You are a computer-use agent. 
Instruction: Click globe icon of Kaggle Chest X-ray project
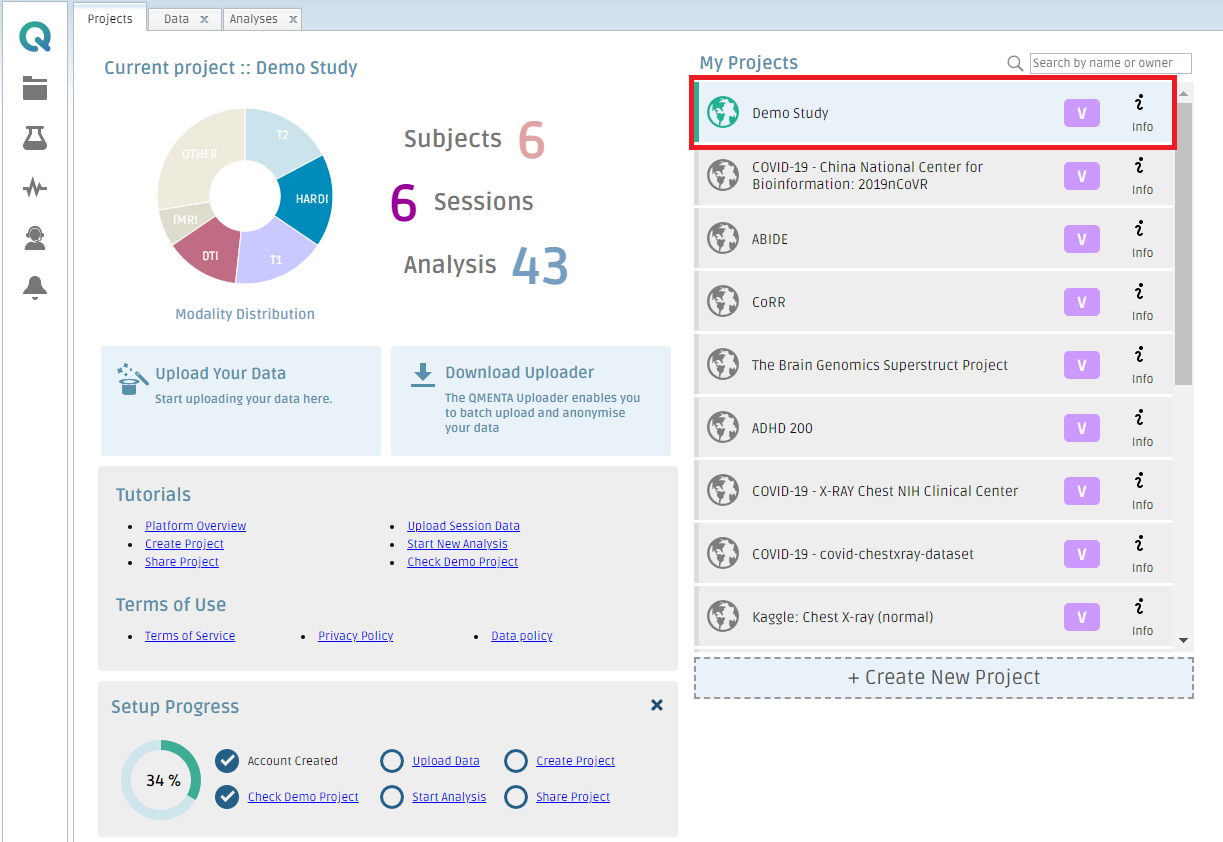click(x=722, y=617)
